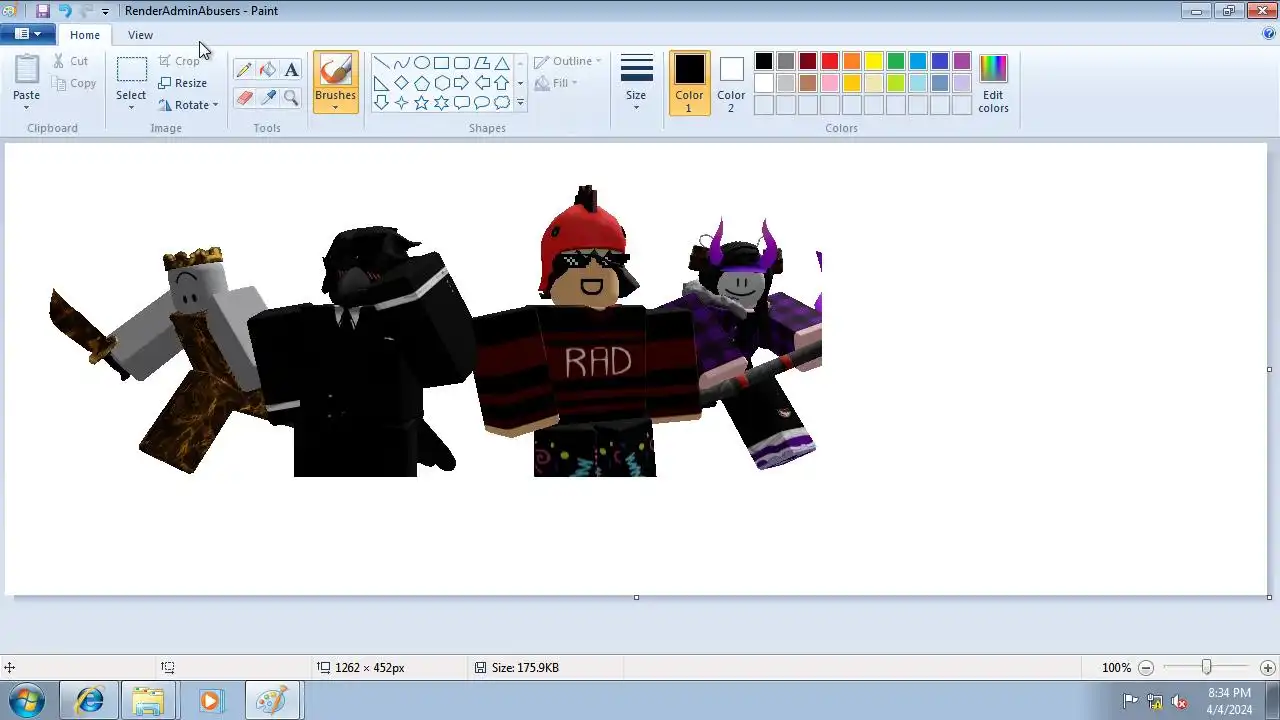Choose the Oval shape
1280x720 pixels.
click(421, 63)
